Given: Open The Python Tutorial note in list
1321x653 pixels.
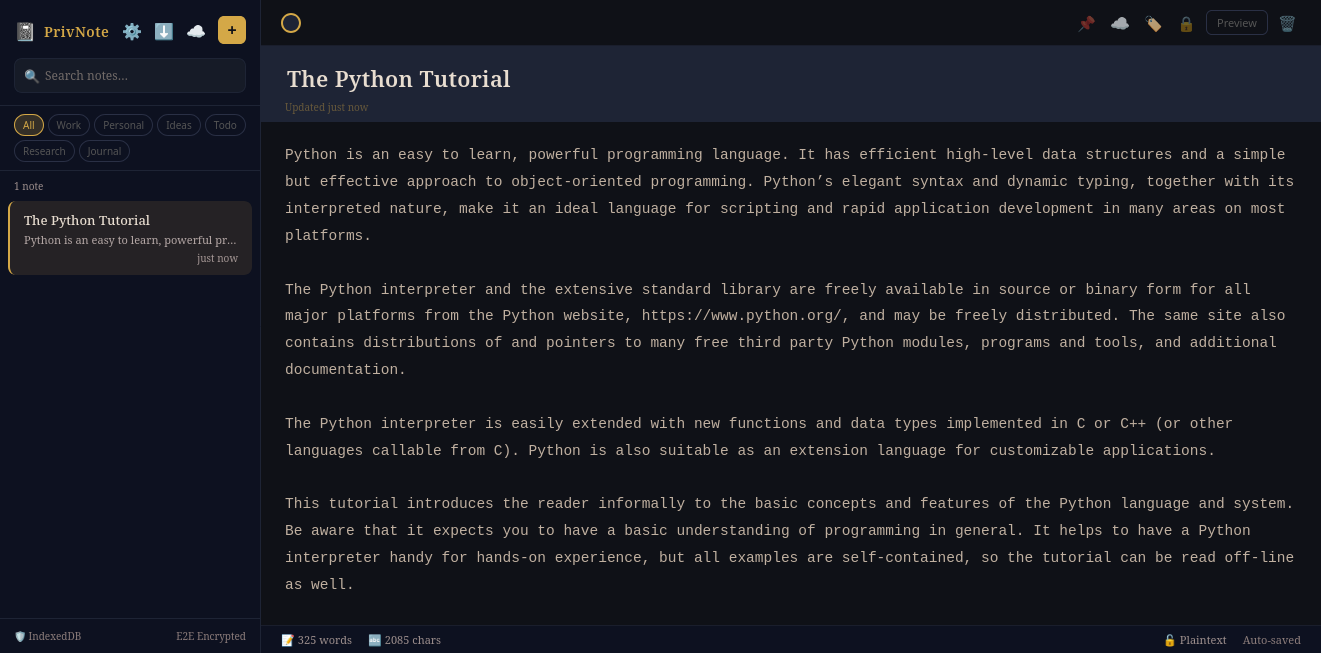Looking at the screenshot, I should coord(130,238).
